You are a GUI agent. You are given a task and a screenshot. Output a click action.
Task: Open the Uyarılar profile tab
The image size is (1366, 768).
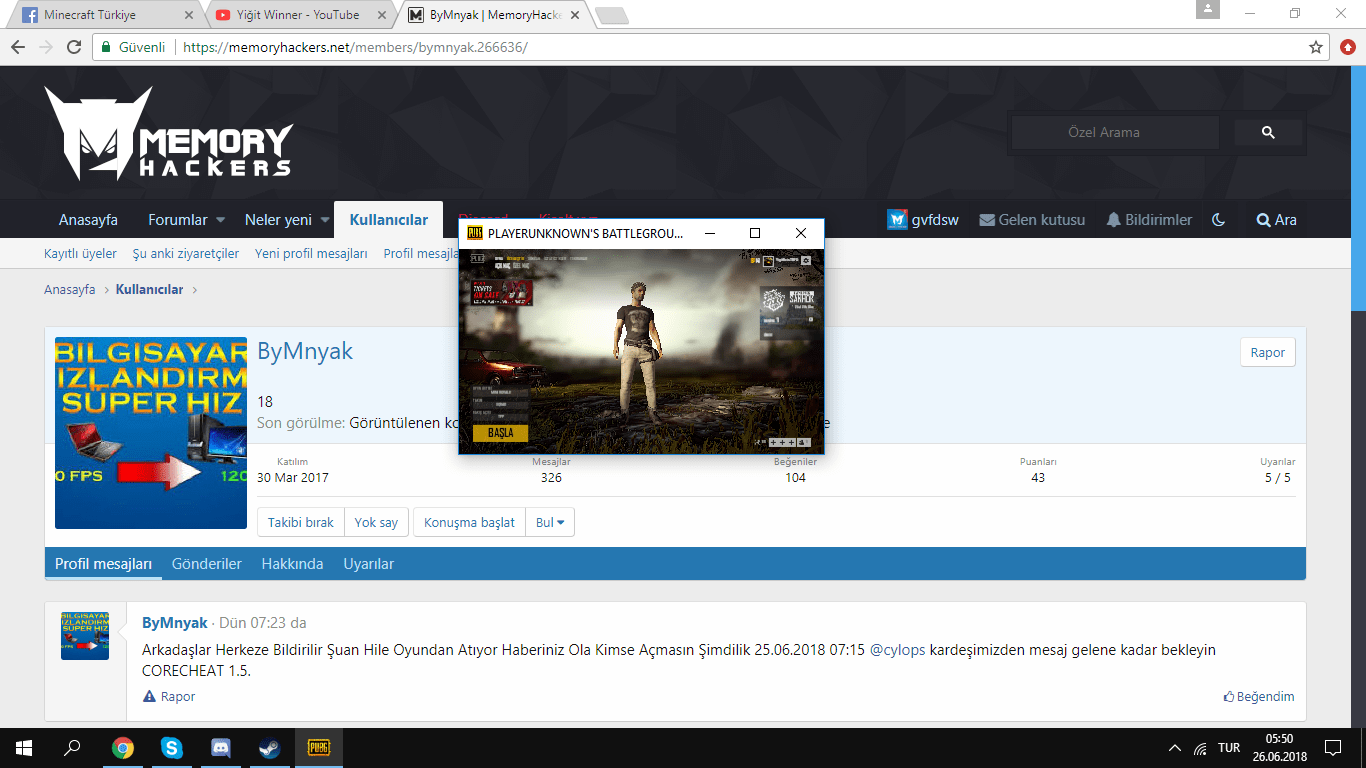[x=369, y=564]
